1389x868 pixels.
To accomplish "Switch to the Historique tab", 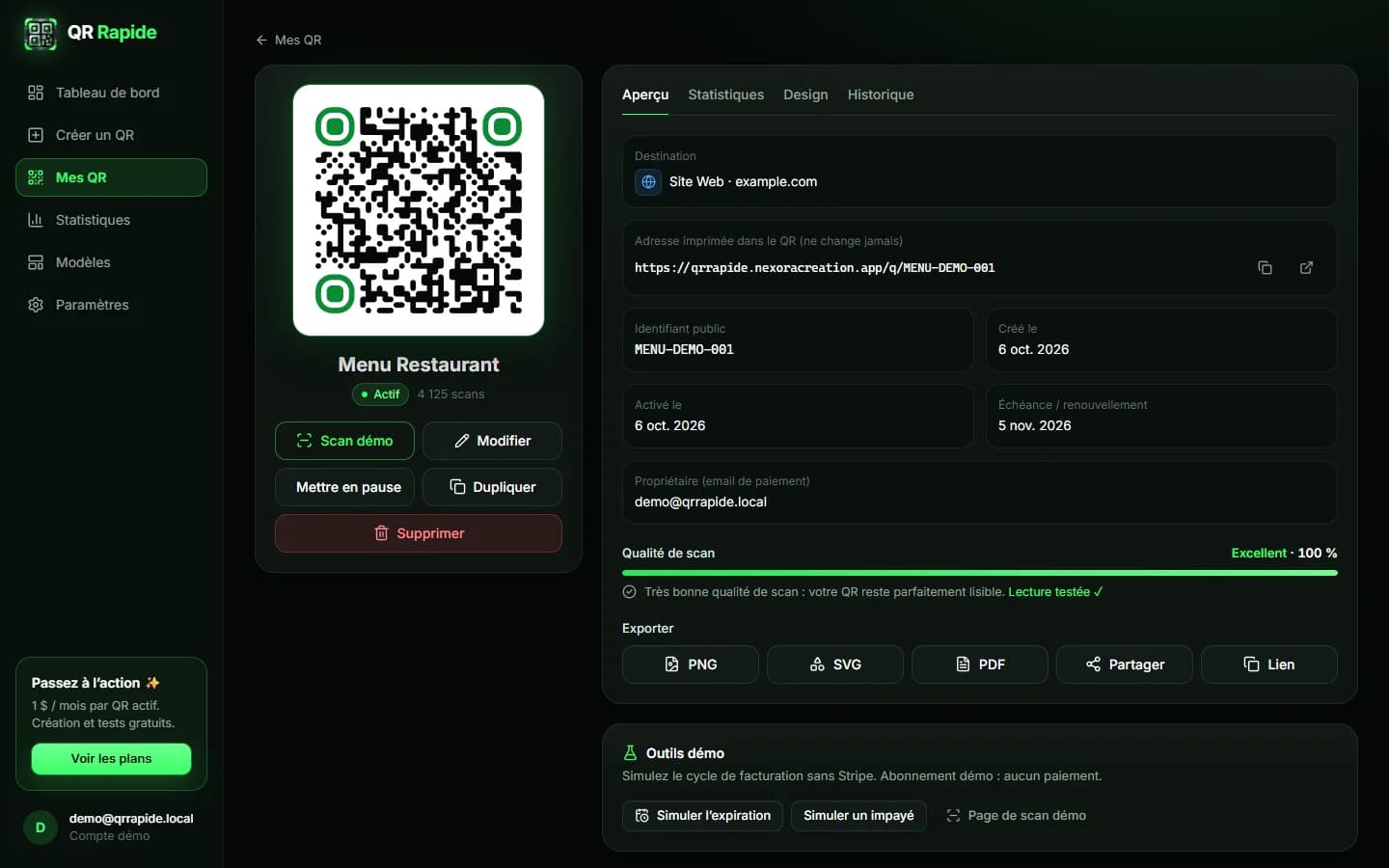I will pyautogui.click(x=881, y=95).
